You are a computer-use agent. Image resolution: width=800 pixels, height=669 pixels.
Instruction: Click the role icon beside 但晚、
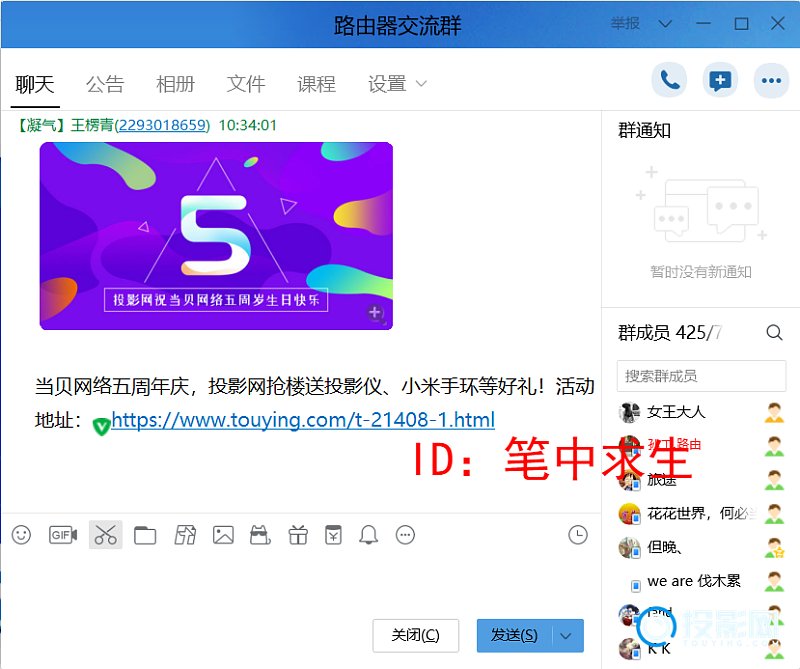774,548
